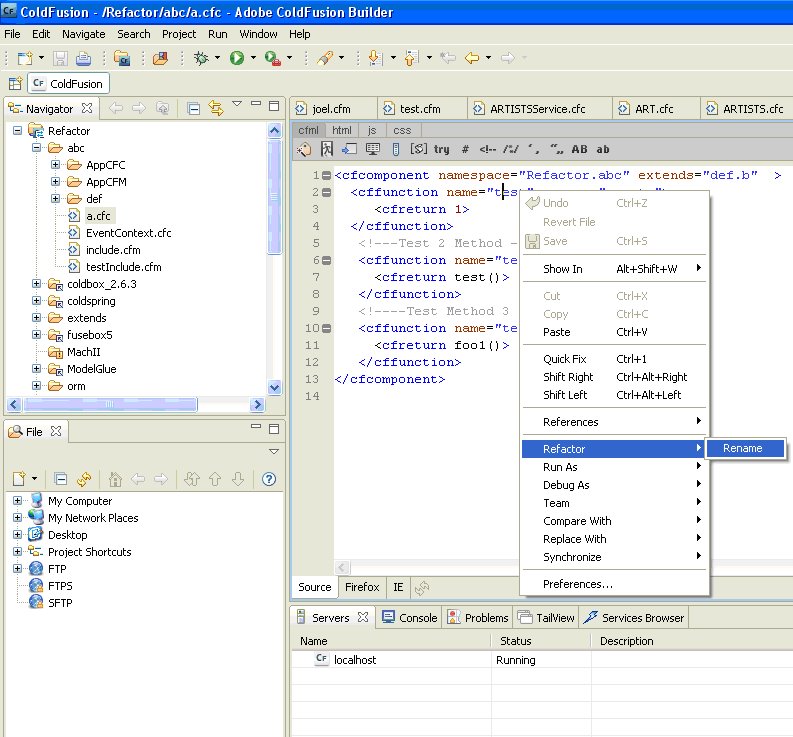Open the Run button dropdown arrow

pos(253,58)
